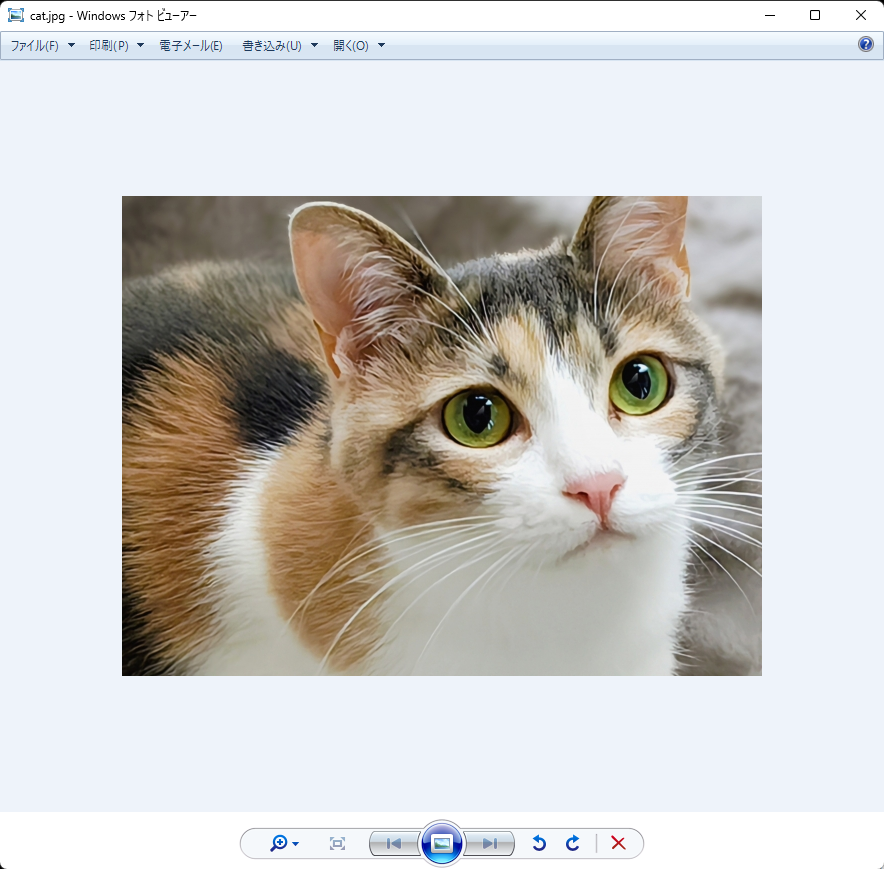Start the slideshow with the center button
The width and height of the screenshot is (884, 869).
[441, 843]
